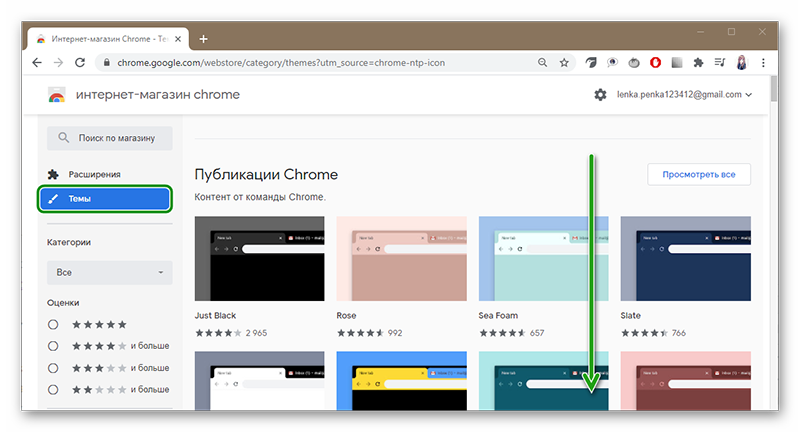
Task: Open the Rose theme title
Action: click(346, 316)
